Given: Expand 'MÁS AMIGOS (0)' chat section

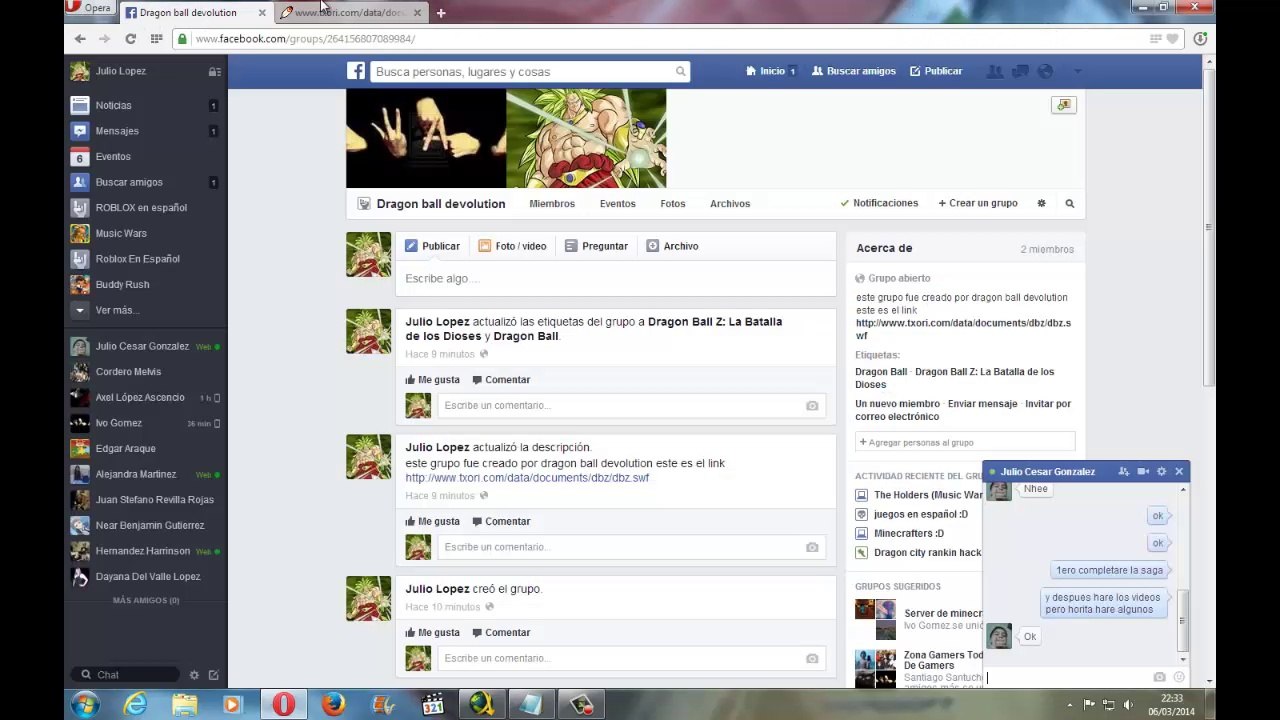Looking at the screenshot, I should tap(146, 600).
